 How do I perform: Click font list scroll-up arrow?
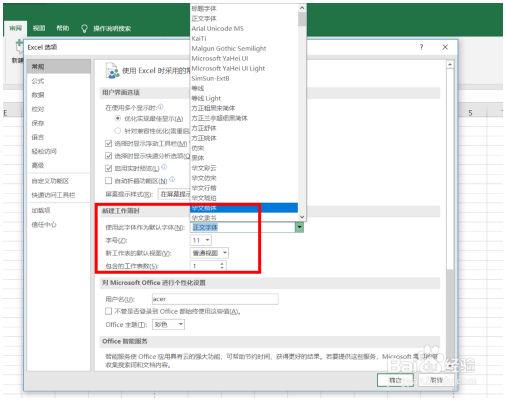[302, 8]
